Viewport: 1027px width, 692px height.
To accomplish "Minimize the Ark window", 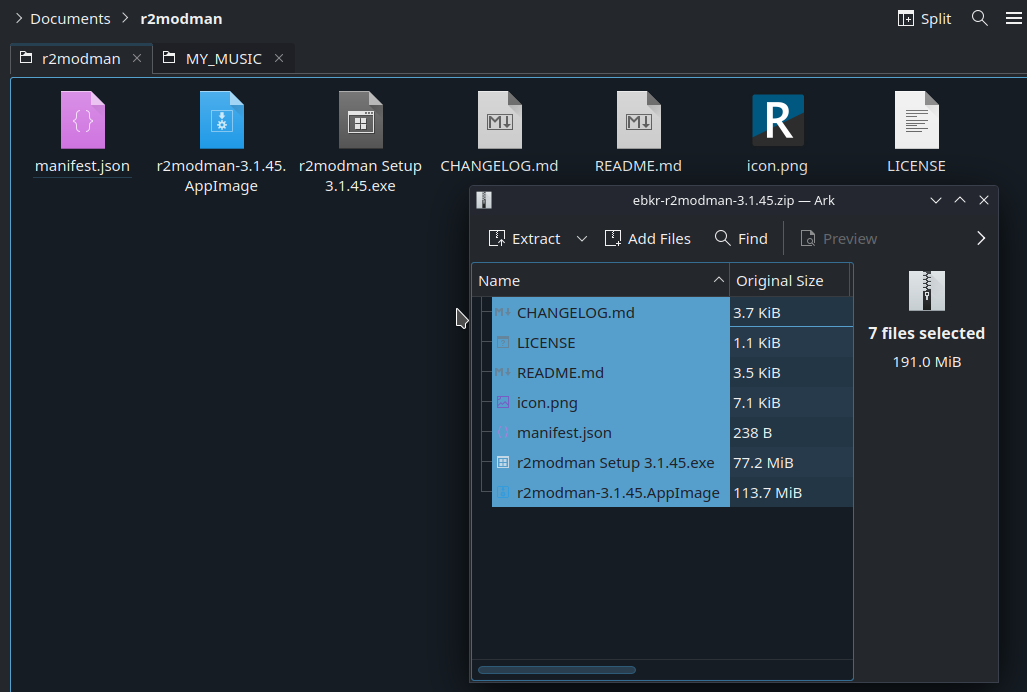I will (936, 200).
